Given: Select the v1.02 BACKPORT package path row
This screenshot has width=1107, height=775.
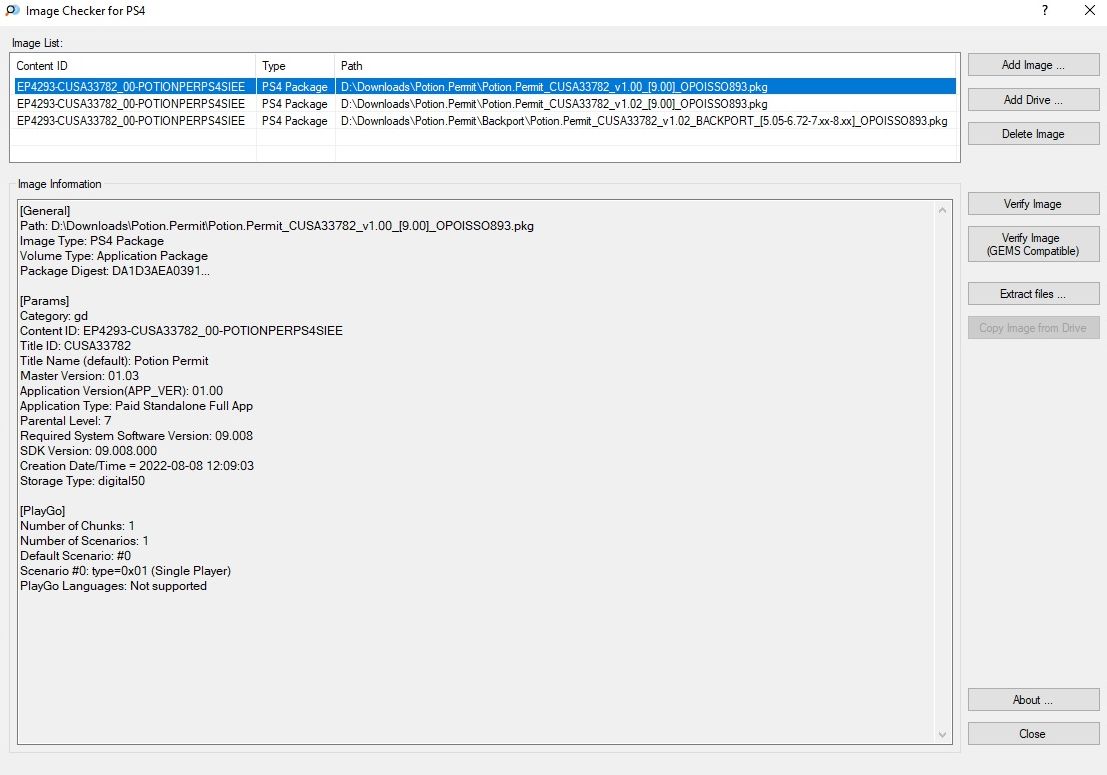Looking at the screenshot, I should pyautogui.click(x=644, y=121).
